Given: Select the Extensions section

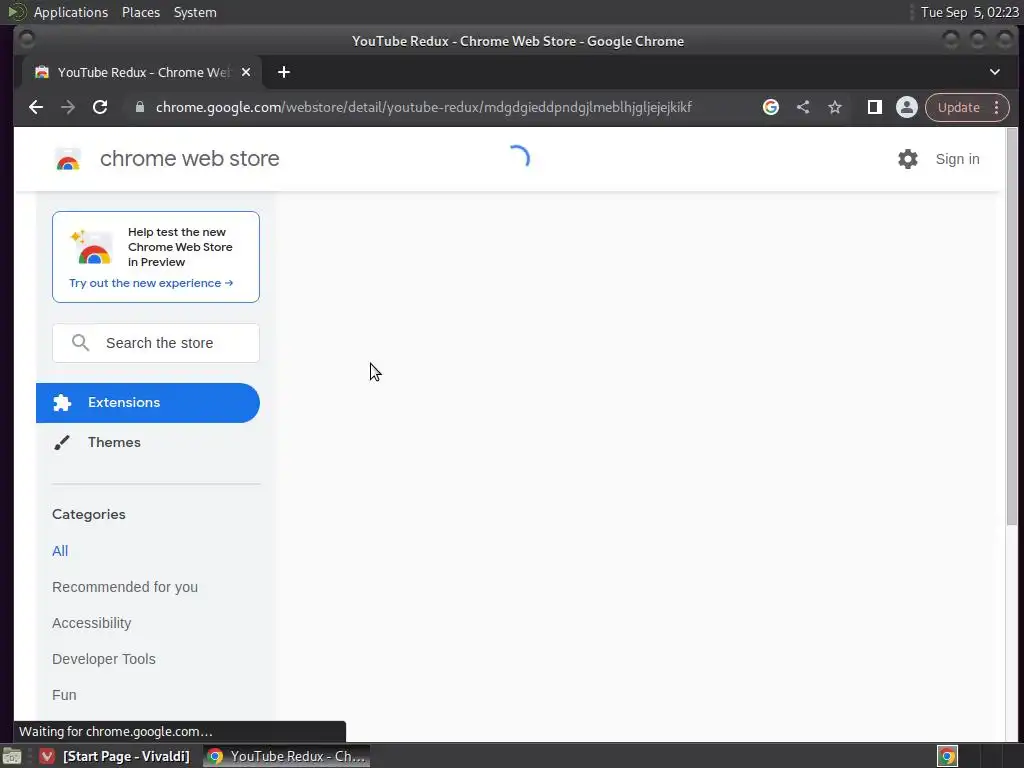Looking at the screenshot, I should (148, 402).
